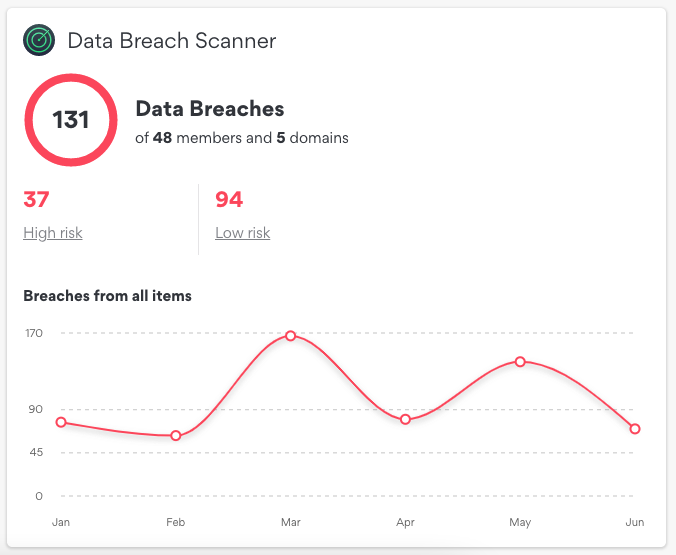This screenshot has width=676, height=555.
Task: Open the High risk breaches link
Action: pyautogui.click(x=52, y=233)
